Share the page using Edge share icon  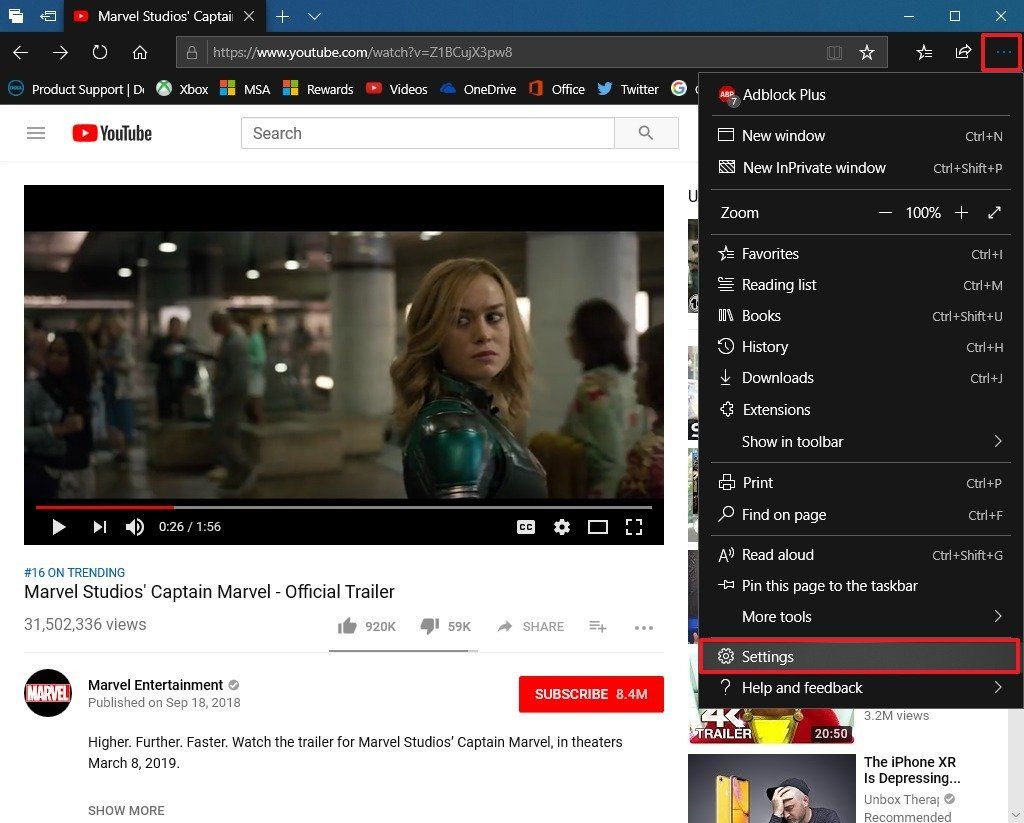(x=962, y=52)
